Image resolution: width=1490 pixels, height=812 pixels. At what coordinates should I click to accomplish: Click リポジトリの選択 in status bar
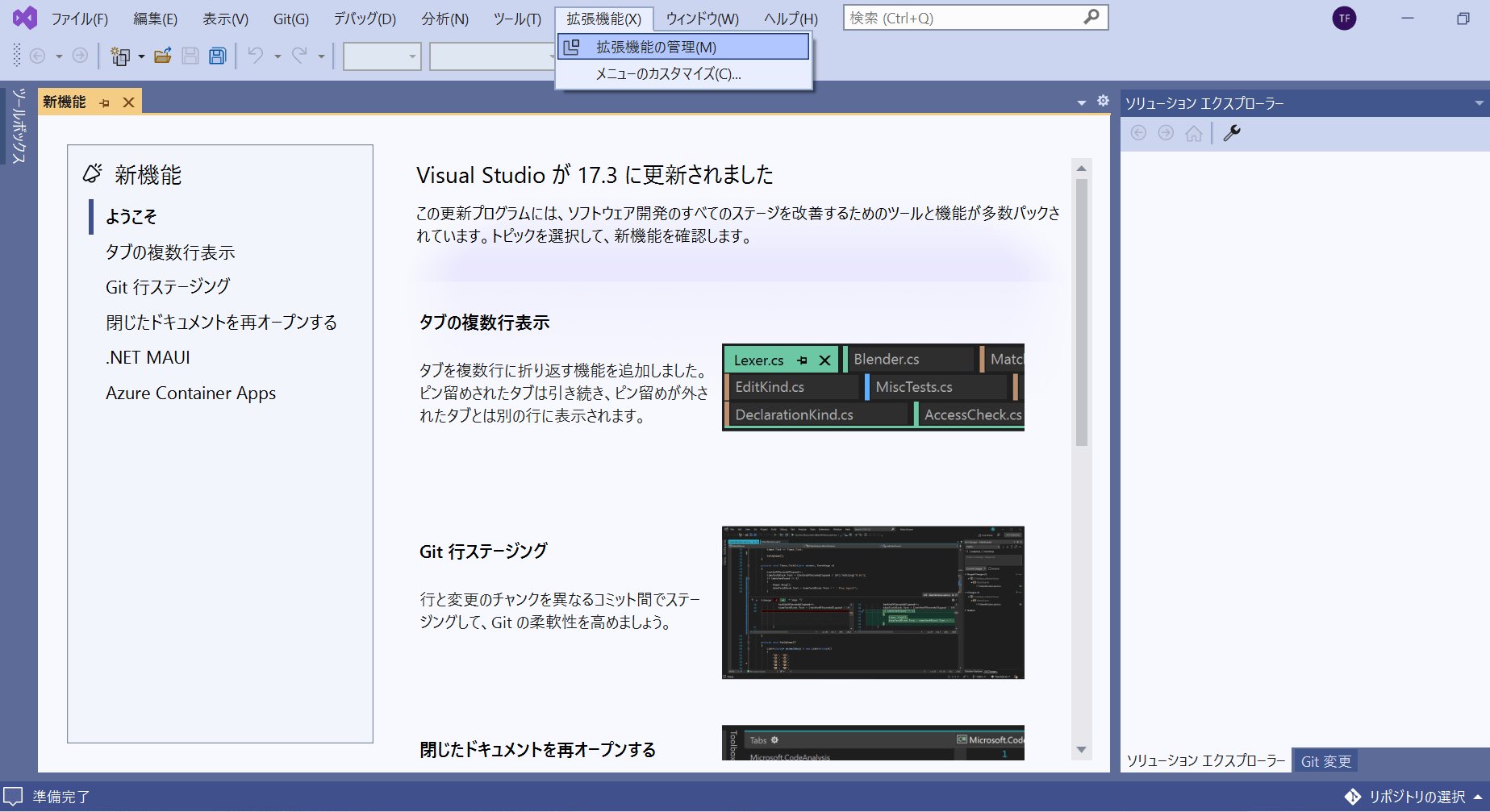pyautogui.click(x=1417, y=797)
